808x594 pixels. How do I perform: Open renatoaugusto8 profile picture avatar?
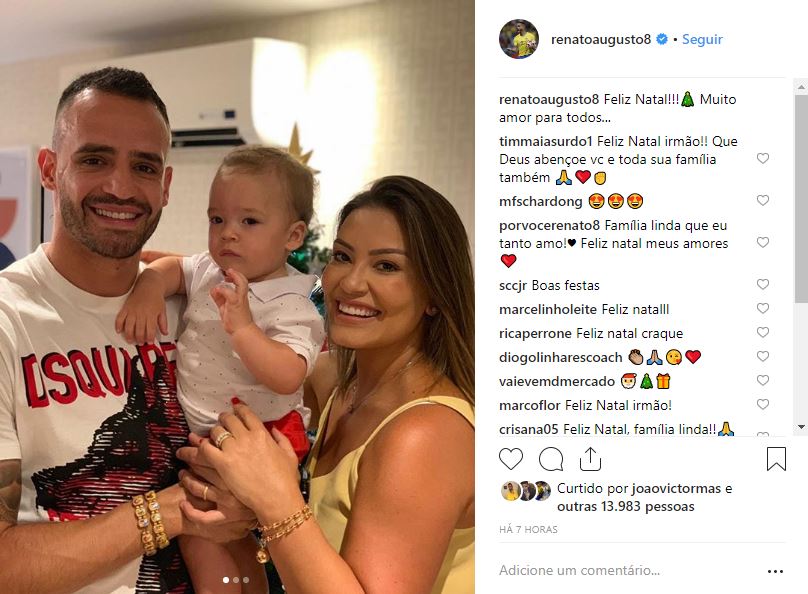pos(518,39)
